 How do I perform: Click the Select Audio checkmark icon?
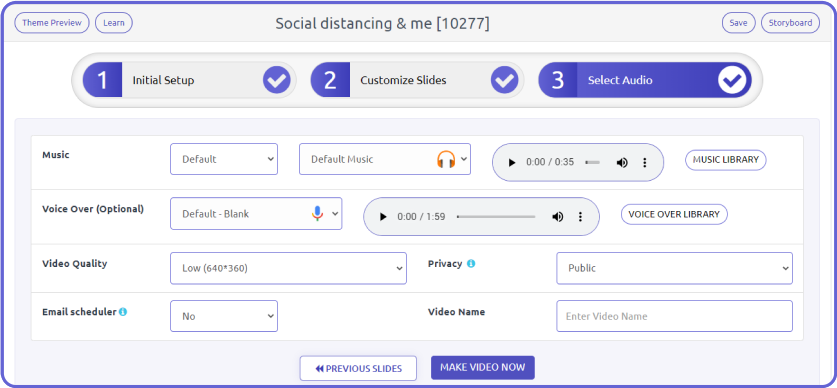[x=732, y=80]
